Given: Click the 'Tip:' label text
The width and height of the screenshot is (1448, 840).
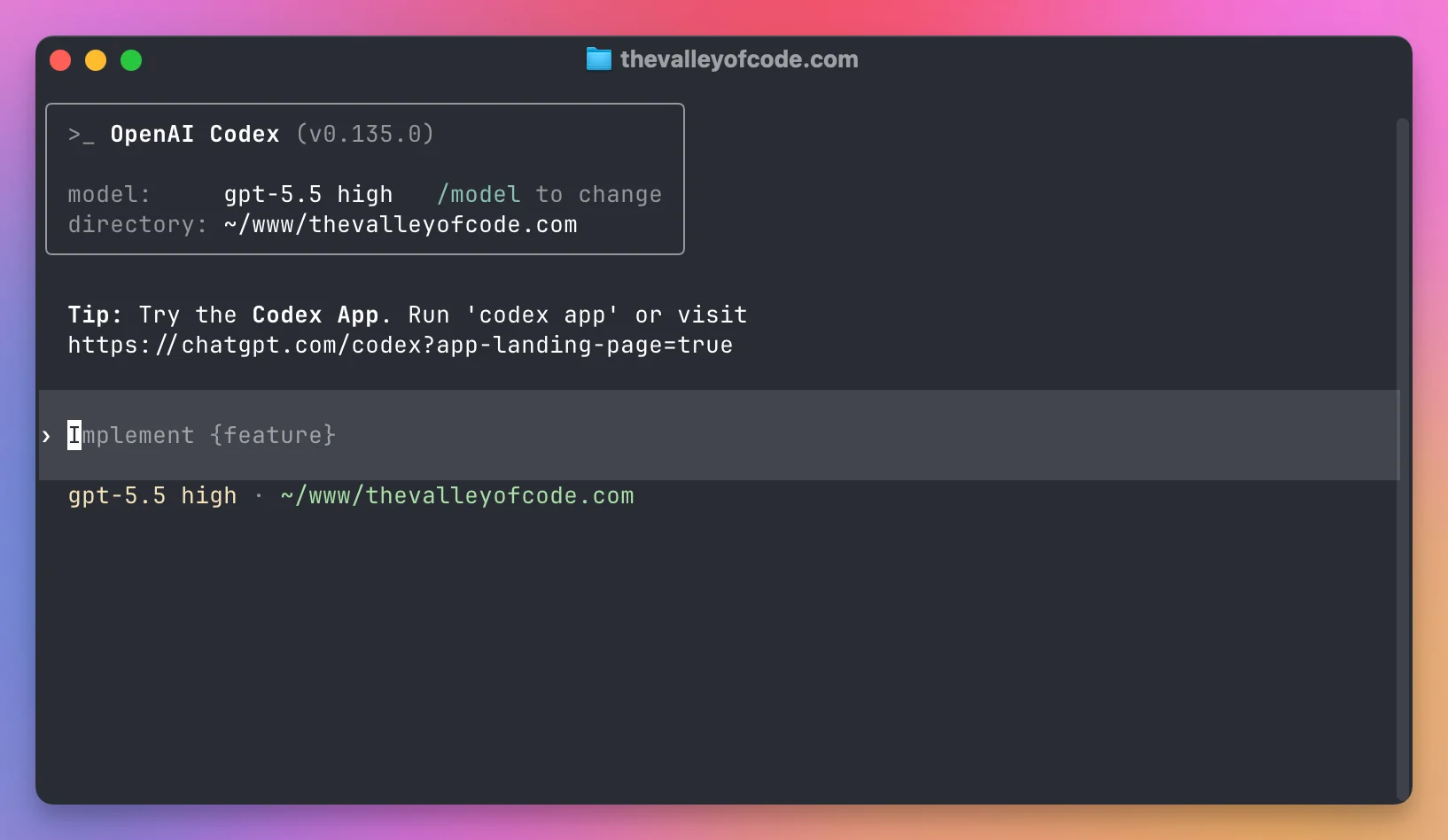Looking at the screenshot, I should pyautogui.click(x=95, y=315).
